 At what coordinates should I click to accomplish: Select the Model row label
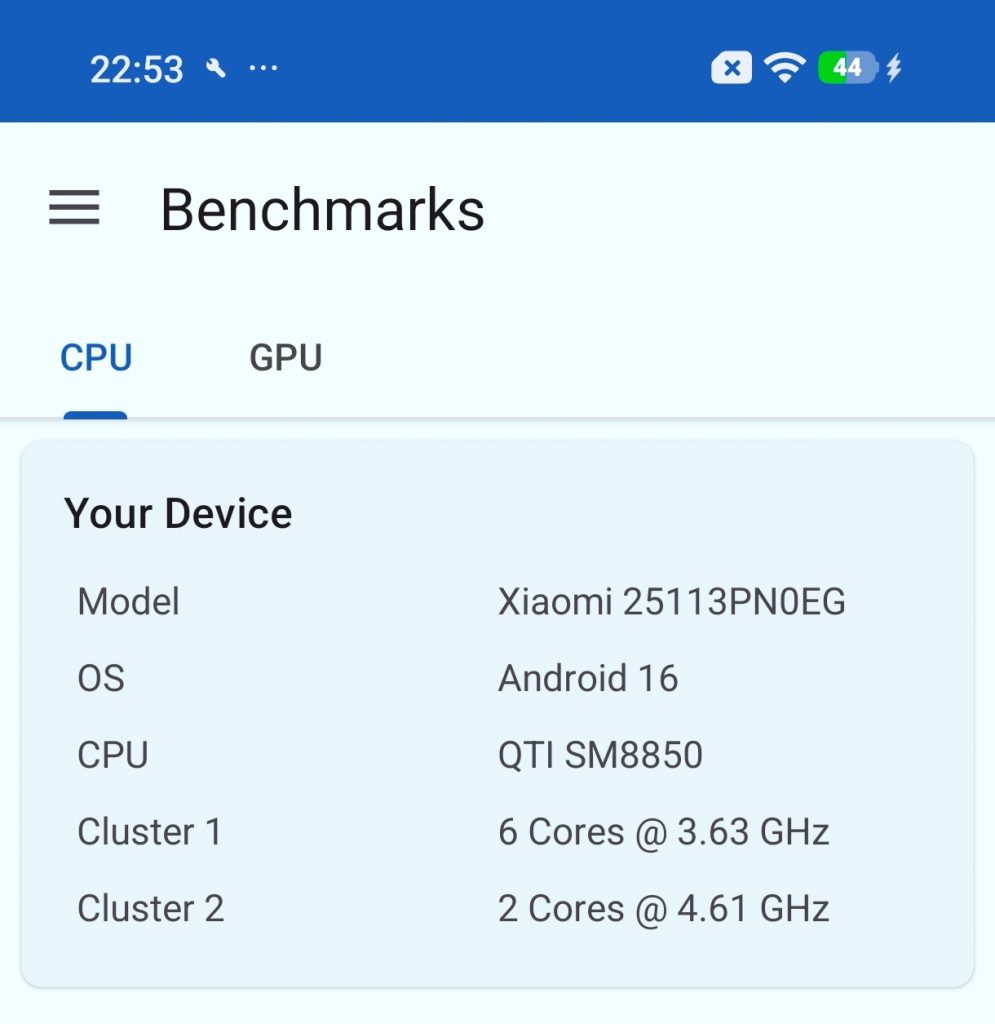click(128, 601)
